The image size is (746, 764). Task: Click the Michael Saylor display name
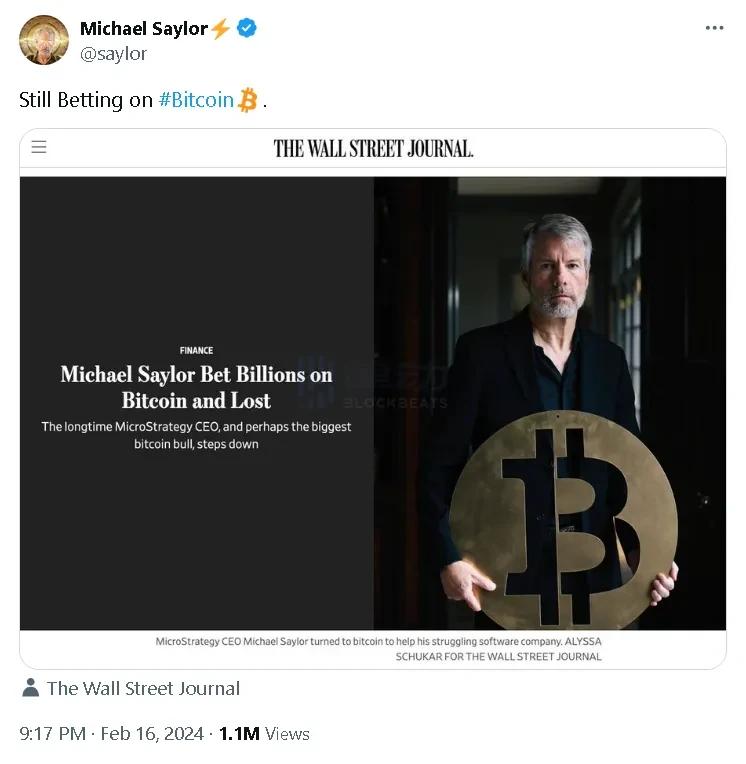pos(143,28)
